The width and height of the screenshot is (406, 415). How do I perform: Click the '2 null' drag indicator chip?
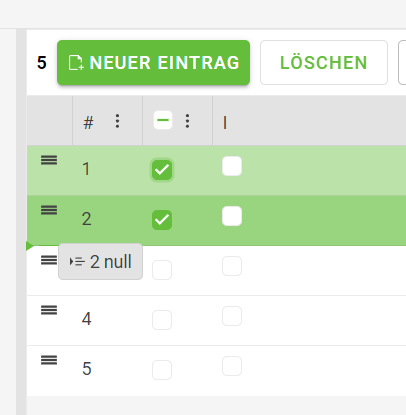point(100,262)
